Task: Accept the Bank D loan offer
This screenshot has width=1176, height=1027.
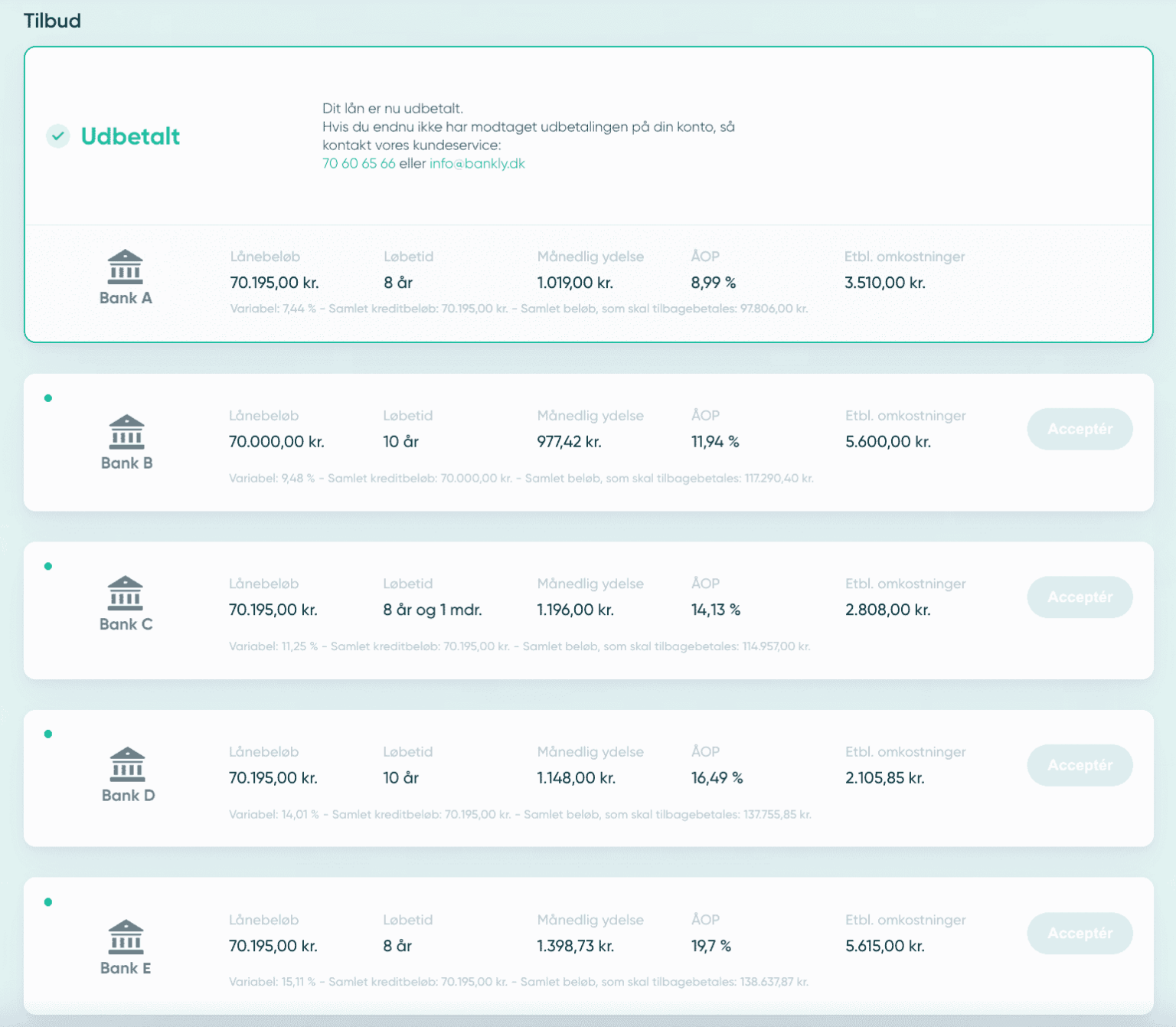Action: (1080, 765)
